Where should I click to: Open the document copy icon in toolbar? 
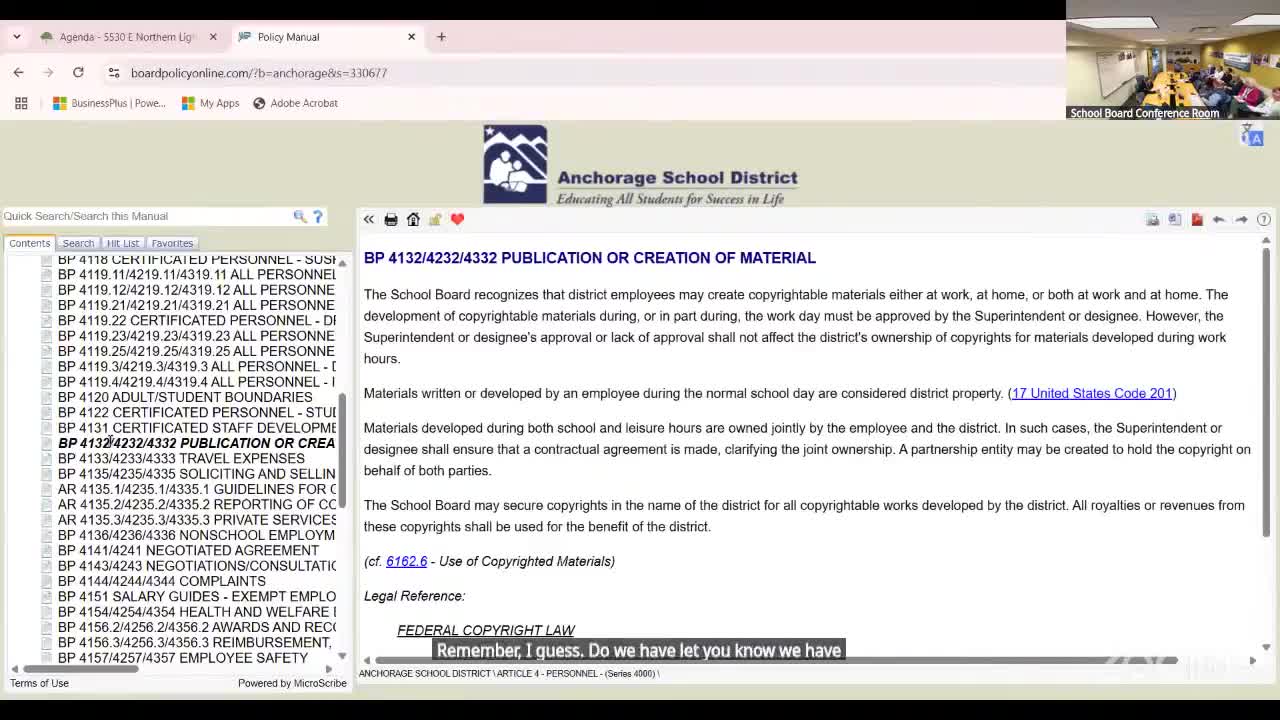pos(1175,220)
